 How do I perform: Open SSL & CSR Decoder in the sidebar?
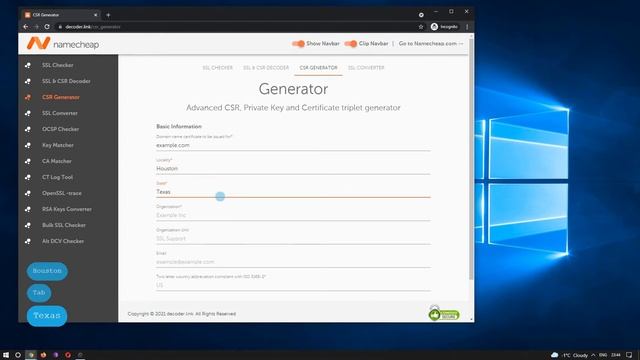point(66,81)
